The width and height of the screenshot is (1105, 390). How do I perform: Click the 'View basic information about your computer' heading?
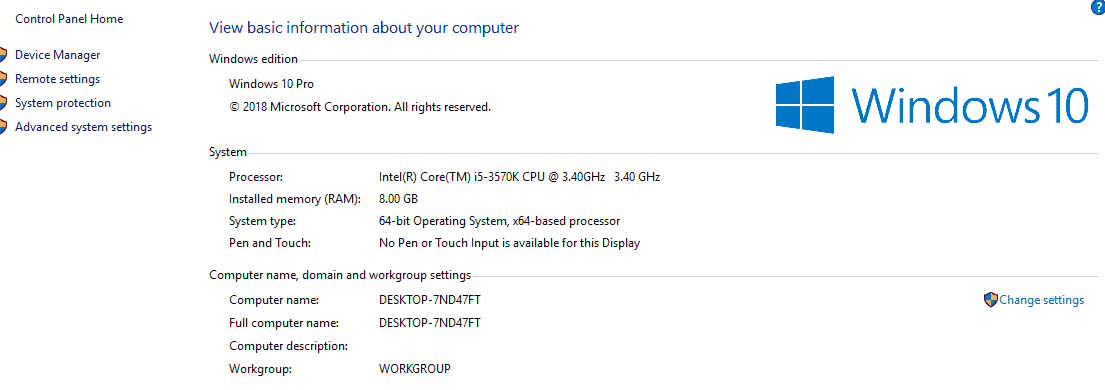click(x=364, y=28)
